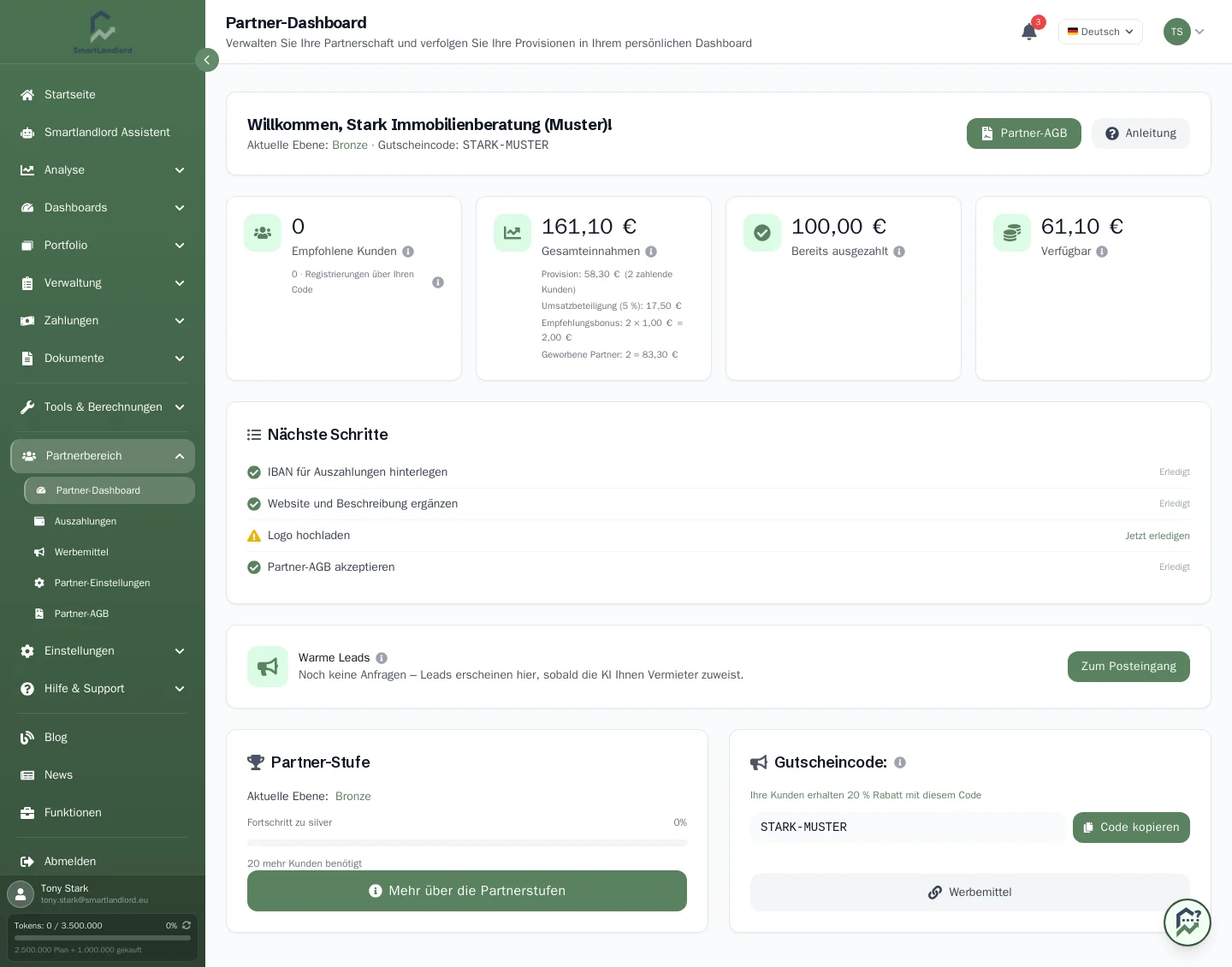Click the STARK-MUSTER voucher code field
Viewport: 1232px width, 967px height.
908,828
